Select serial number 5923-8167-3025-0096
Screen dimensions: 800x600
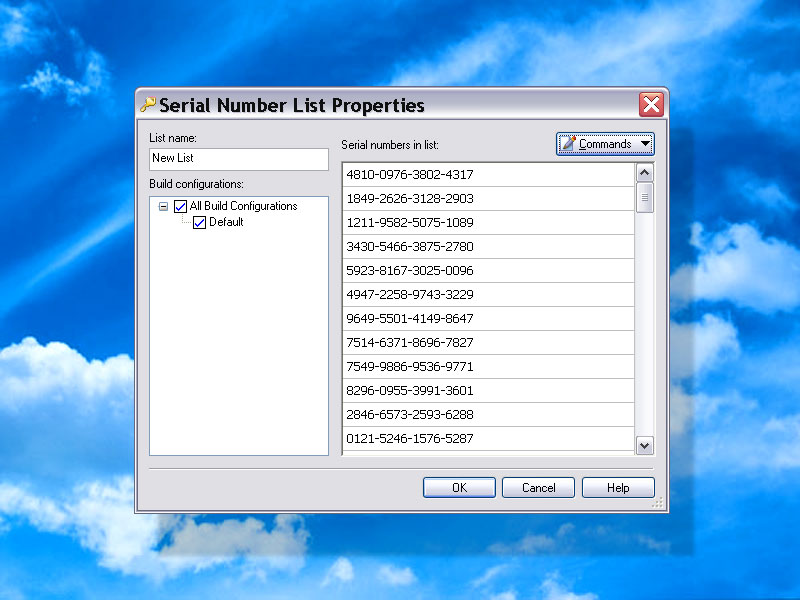[488, 270]
